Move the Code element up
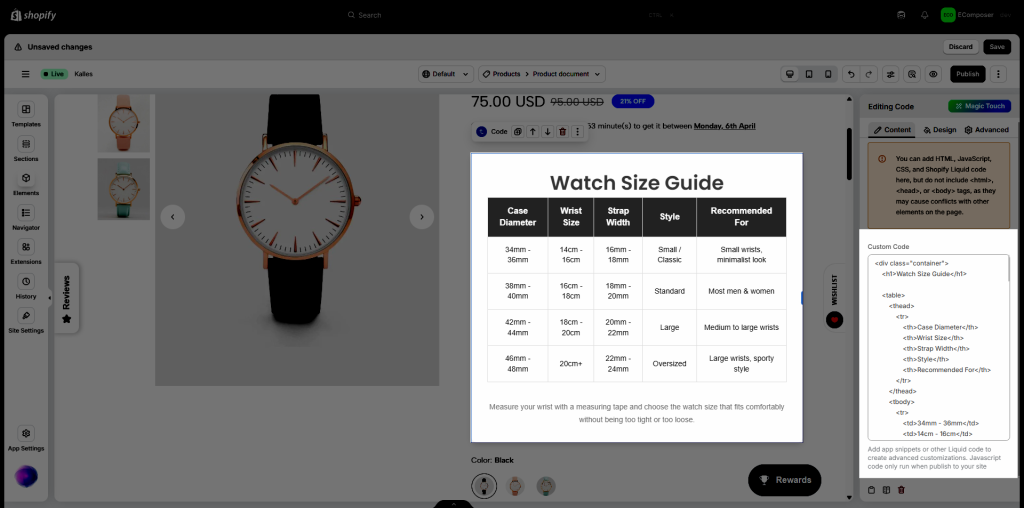This screenshot has width=1024, height=508. pos(533,132)
